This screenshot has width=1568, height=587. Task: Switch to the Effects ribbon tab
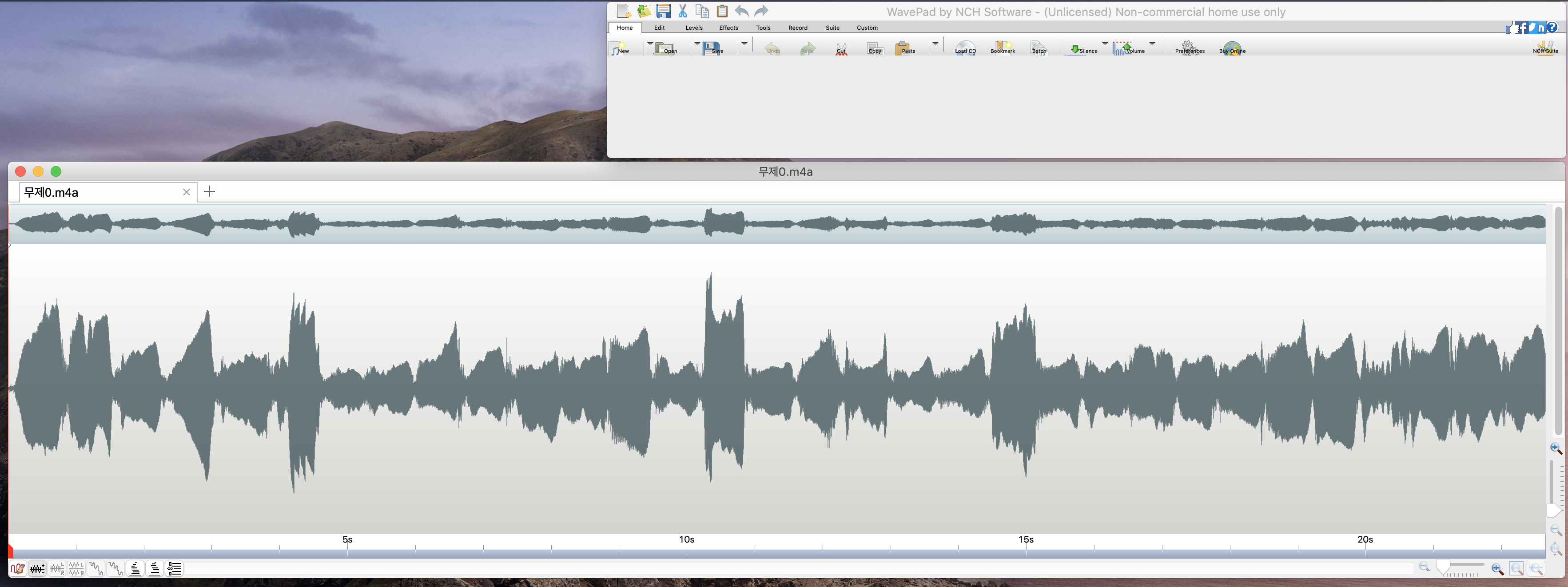pyautogui.click(x=728, y=28)
